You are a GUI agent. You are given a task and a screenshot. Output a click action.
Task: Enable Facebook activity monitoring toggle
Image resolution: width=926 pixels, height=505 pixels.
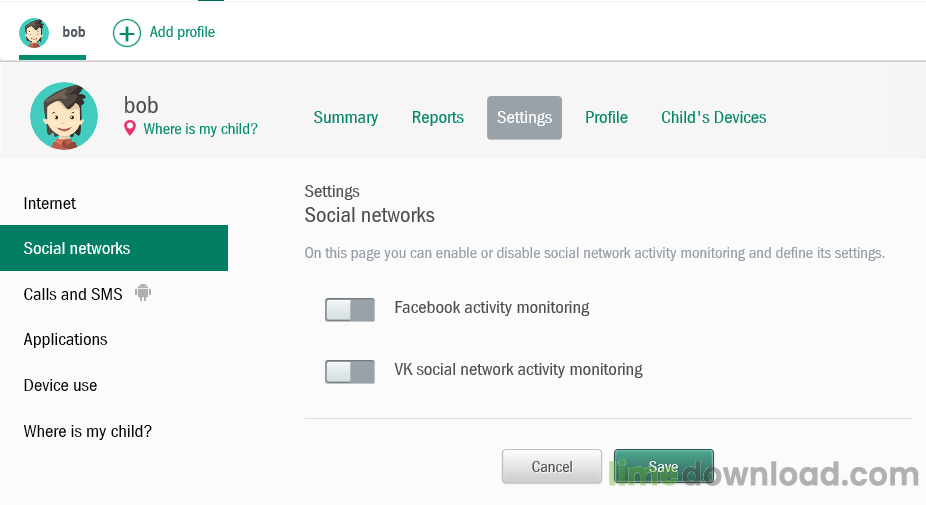(350, 309)
